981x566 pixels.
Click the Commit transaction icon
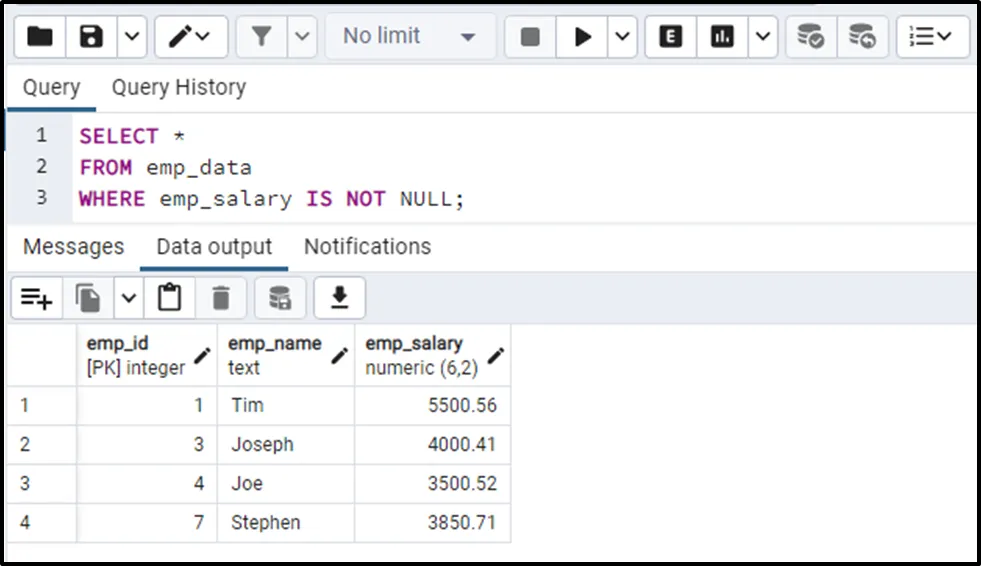[810, 37]
